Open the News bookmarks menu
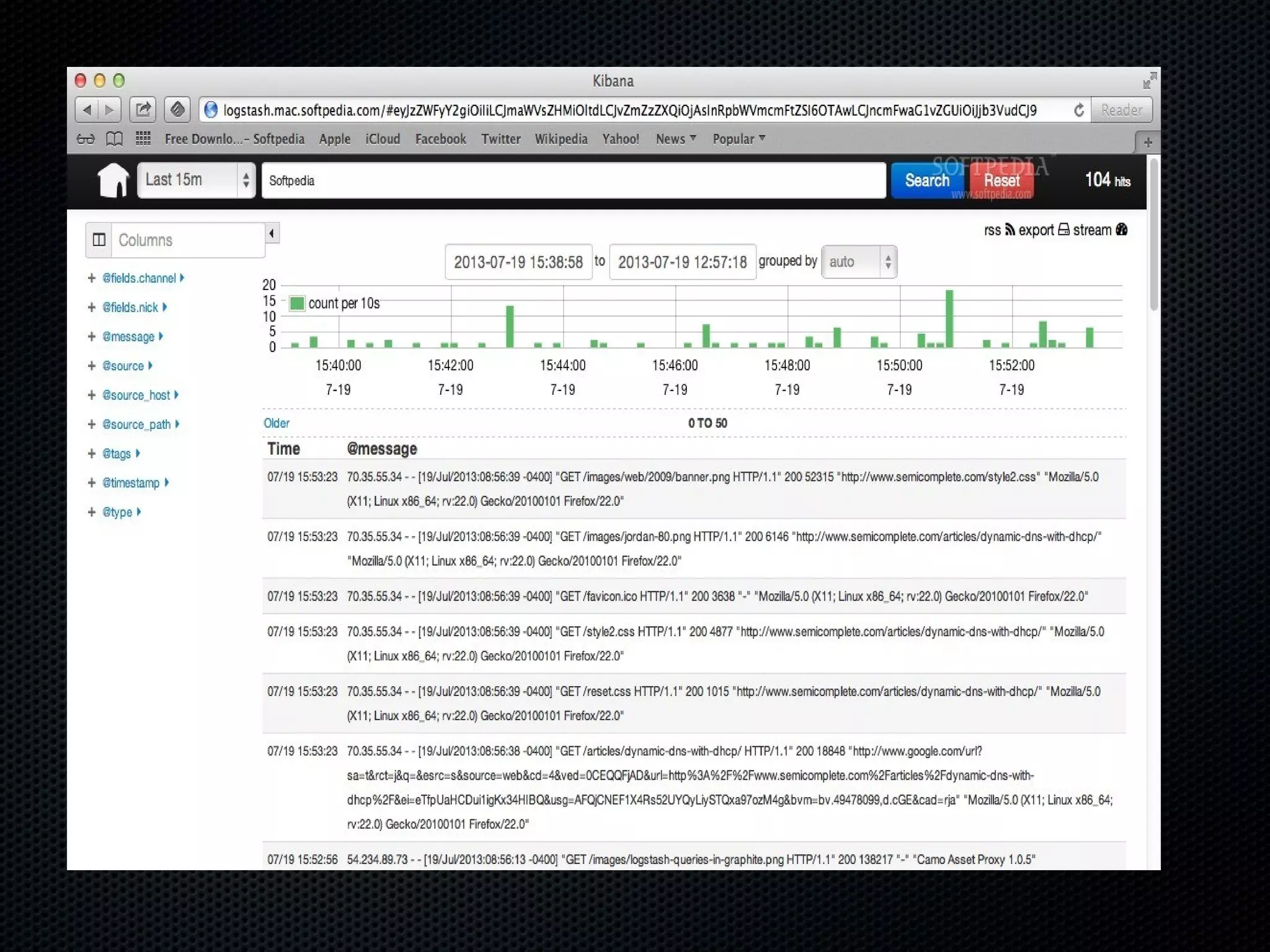 tap(675, 139)
